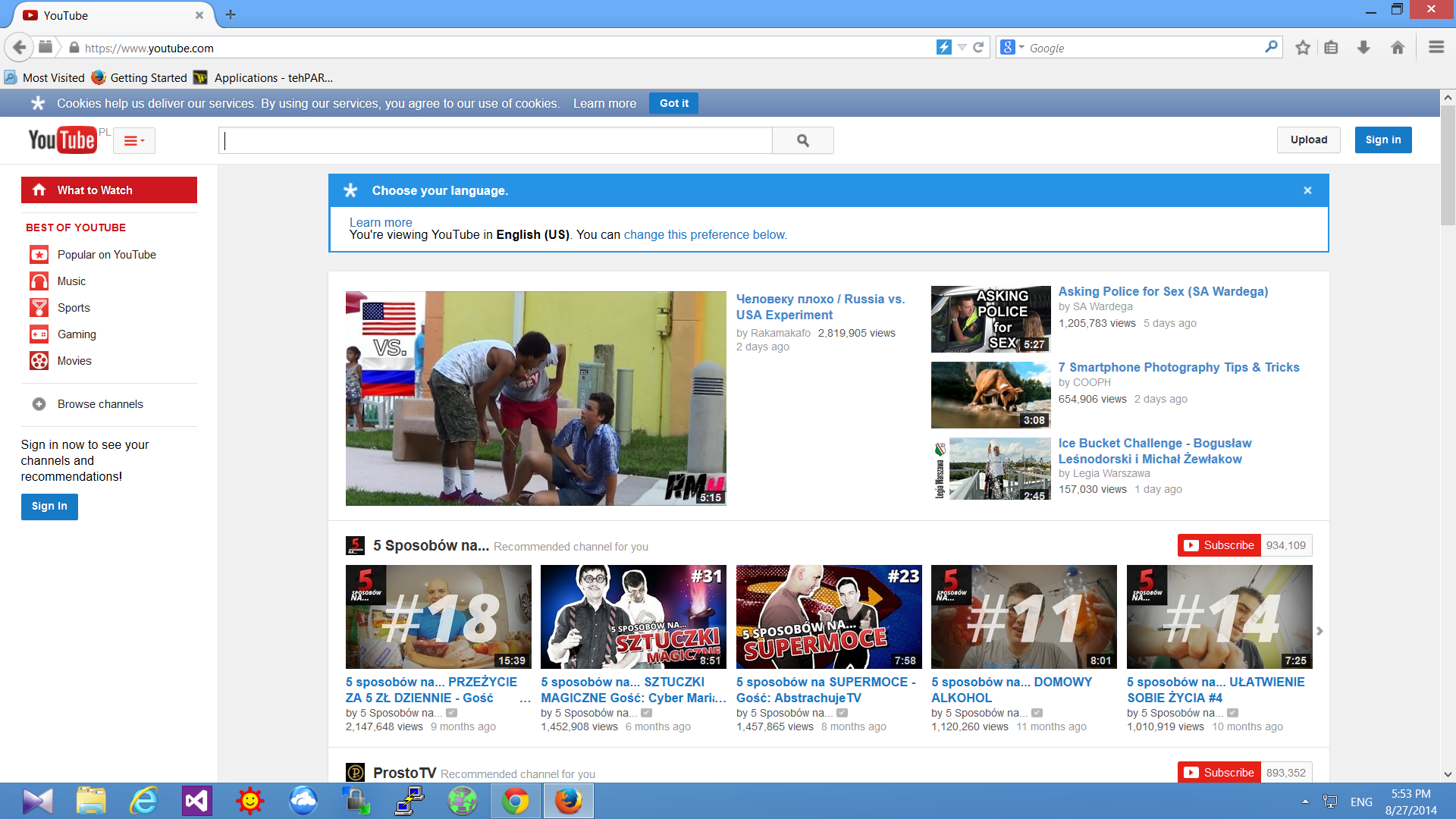The image size is (1456, 819).
Task: Open the Ice Bucket Challenge video title
Action: click(1155, 451)
